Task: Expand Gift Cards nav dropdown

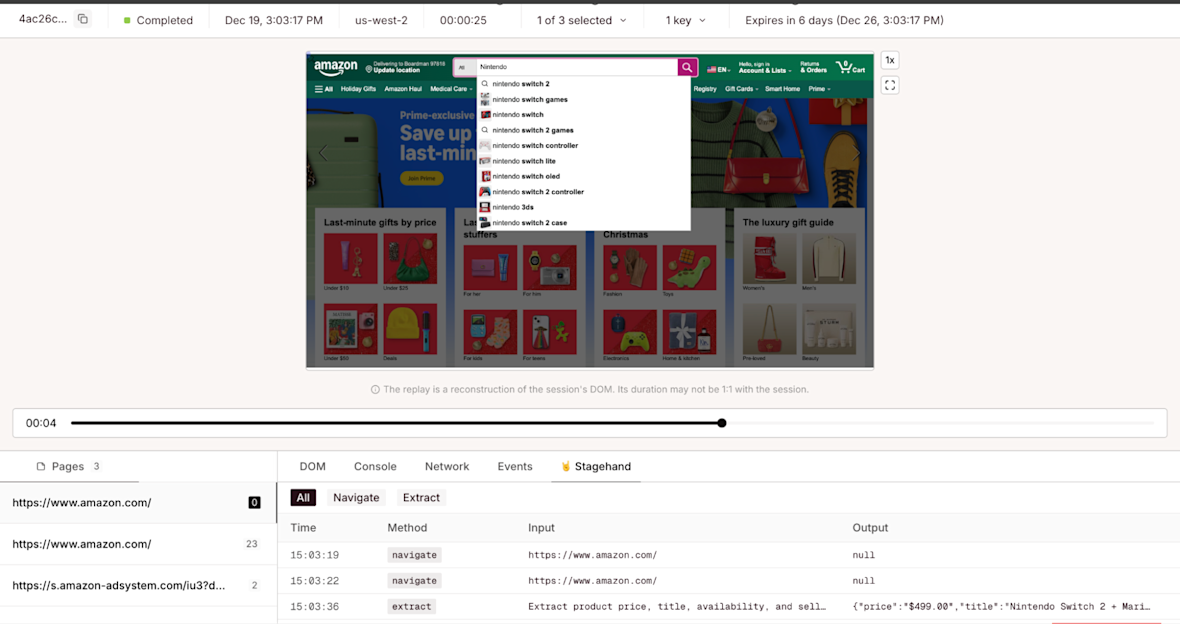Action: pyautogui.click(x=741, y=89)
